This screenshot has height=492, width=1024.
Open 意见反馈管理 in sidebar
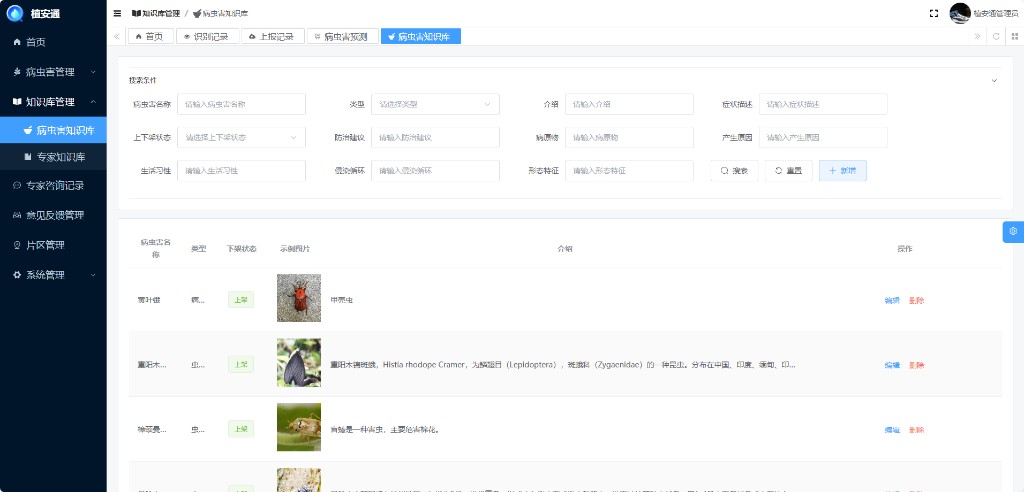53,215
